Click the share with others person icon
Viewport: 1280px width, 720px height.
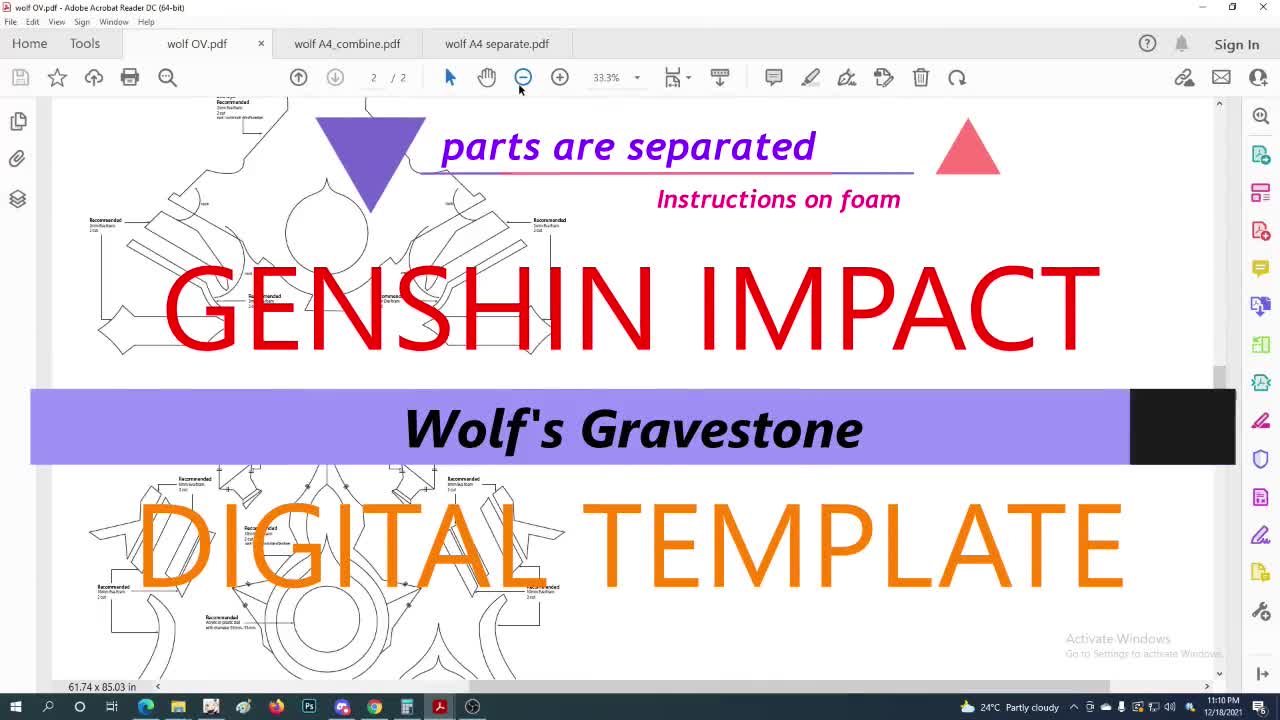point(1258,77)
